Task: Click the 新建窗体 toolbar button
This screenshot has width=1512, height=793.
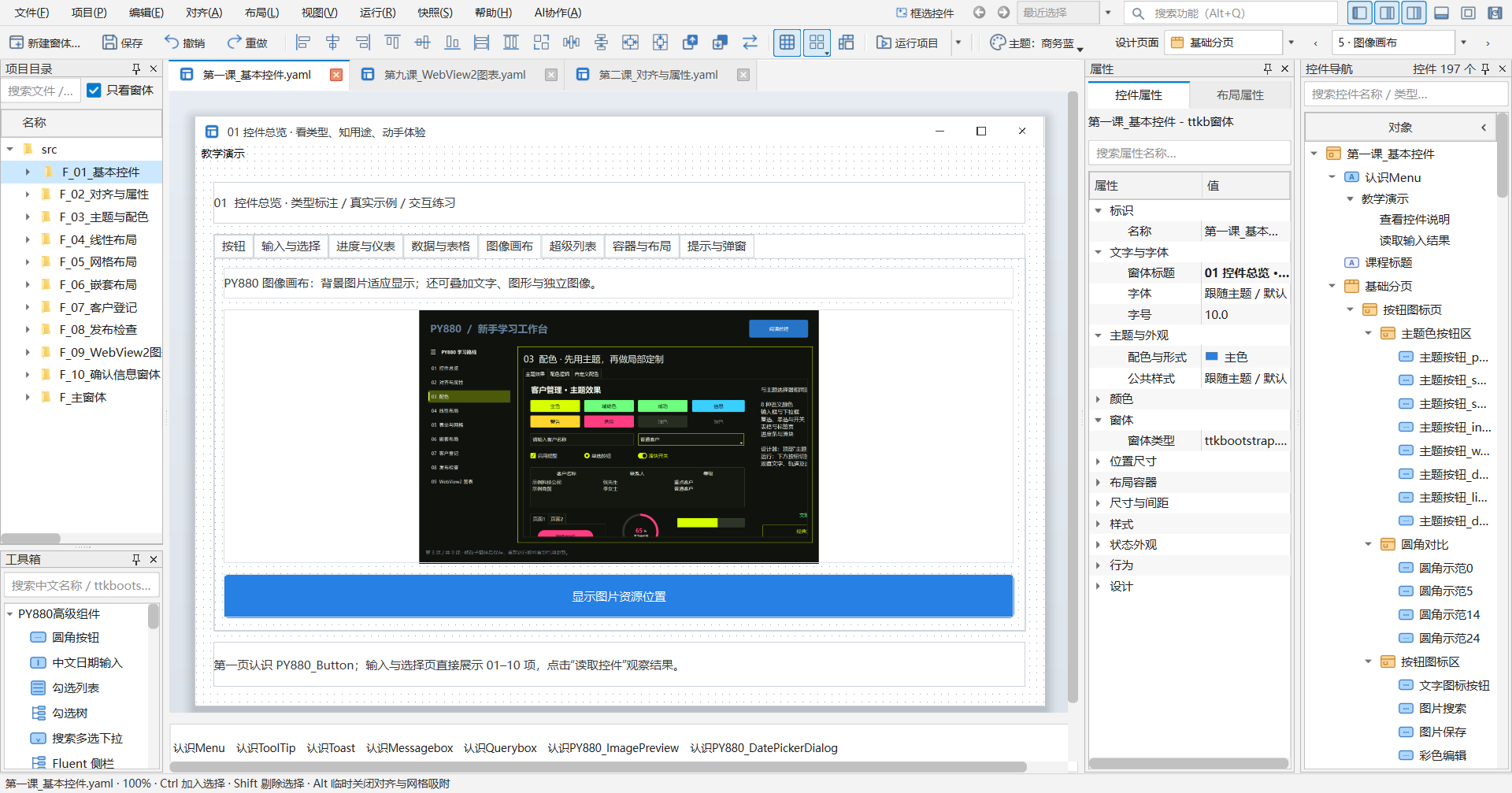Action: (45, 43)
